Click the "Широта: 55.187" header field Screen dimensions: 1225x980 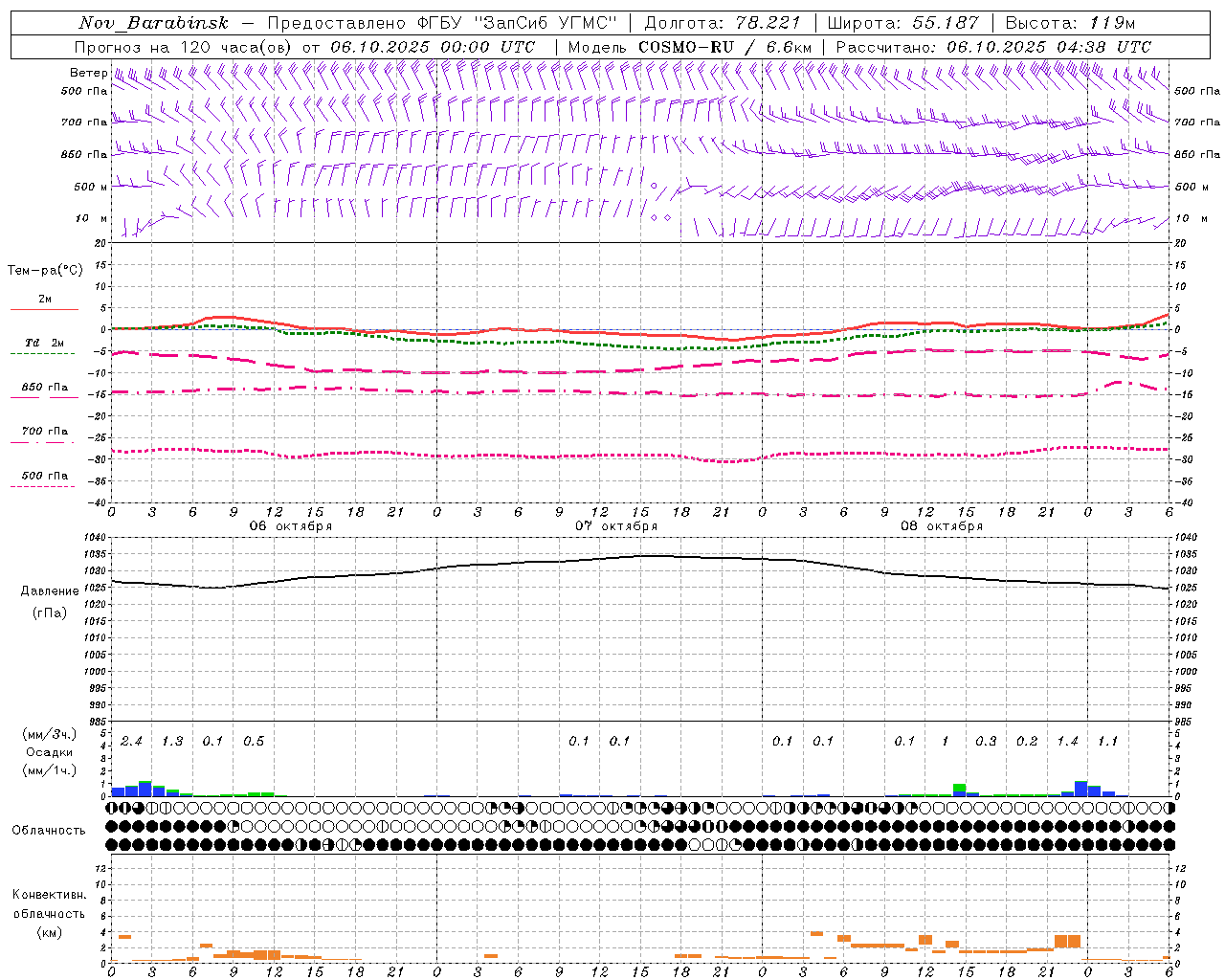point(902,23)
